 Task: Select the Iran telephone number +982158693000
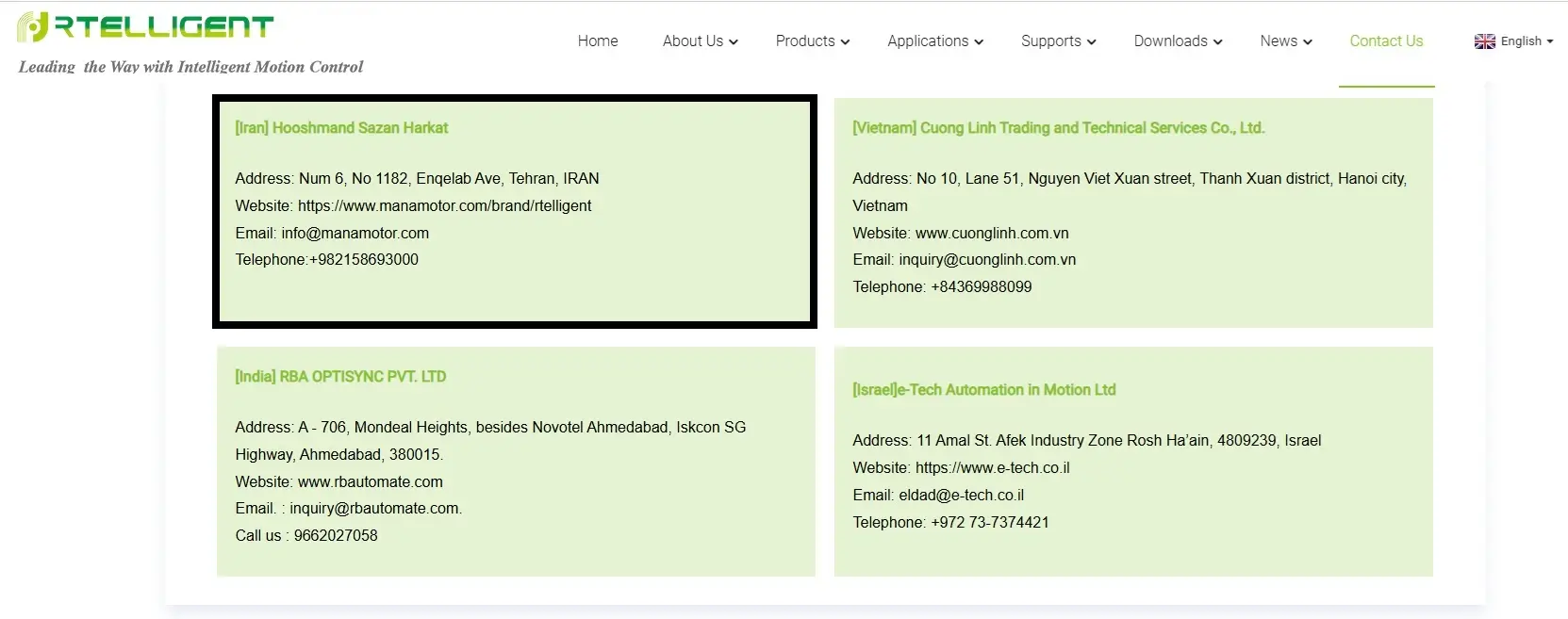364,260
